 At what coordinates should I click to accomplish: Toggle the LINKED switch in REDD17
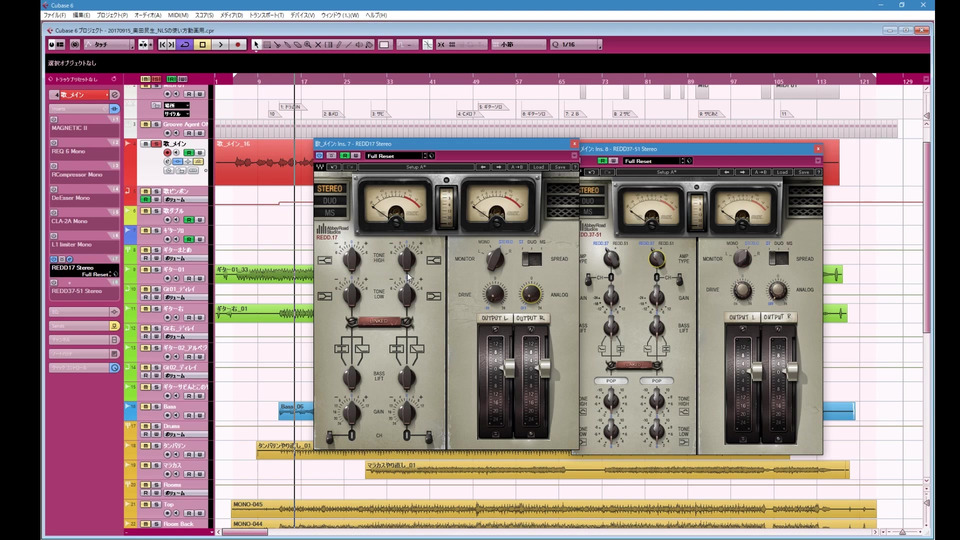pos(378,321)
